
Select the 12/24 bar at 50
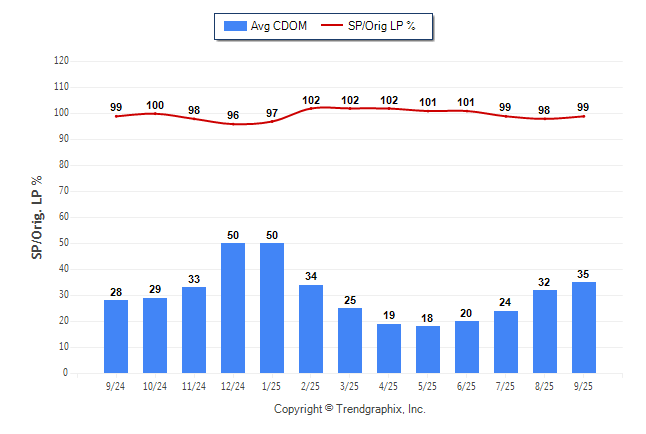pos(233,308)
